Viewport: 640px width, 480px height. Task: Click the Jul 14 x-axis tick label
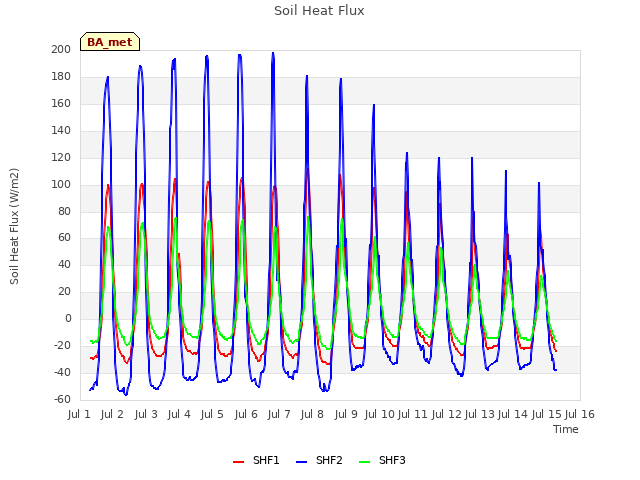click(513, 414)
